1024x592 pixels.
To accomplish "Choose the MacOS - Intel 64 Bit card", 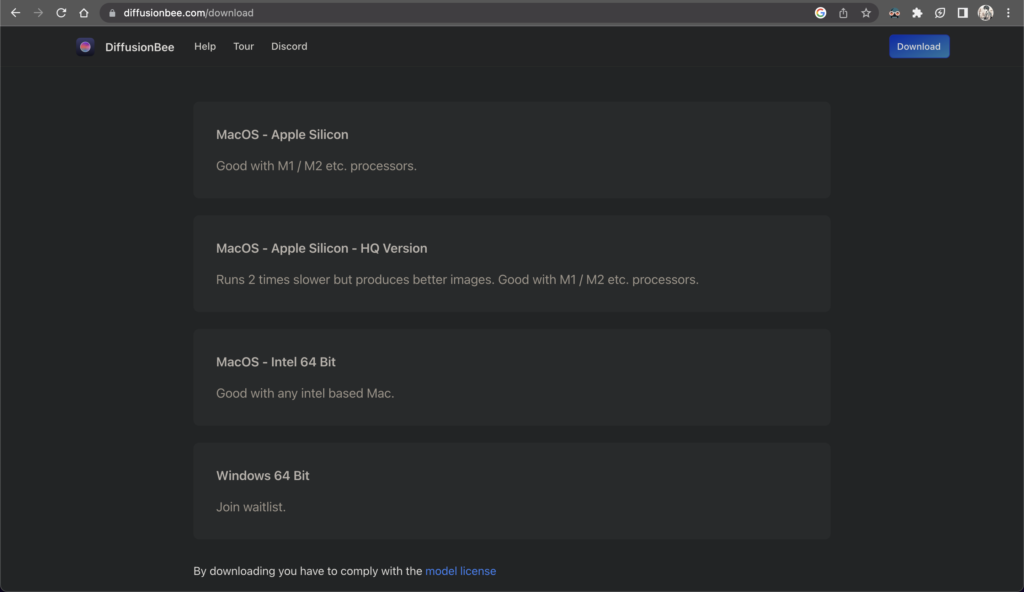I will click(511, 377).
